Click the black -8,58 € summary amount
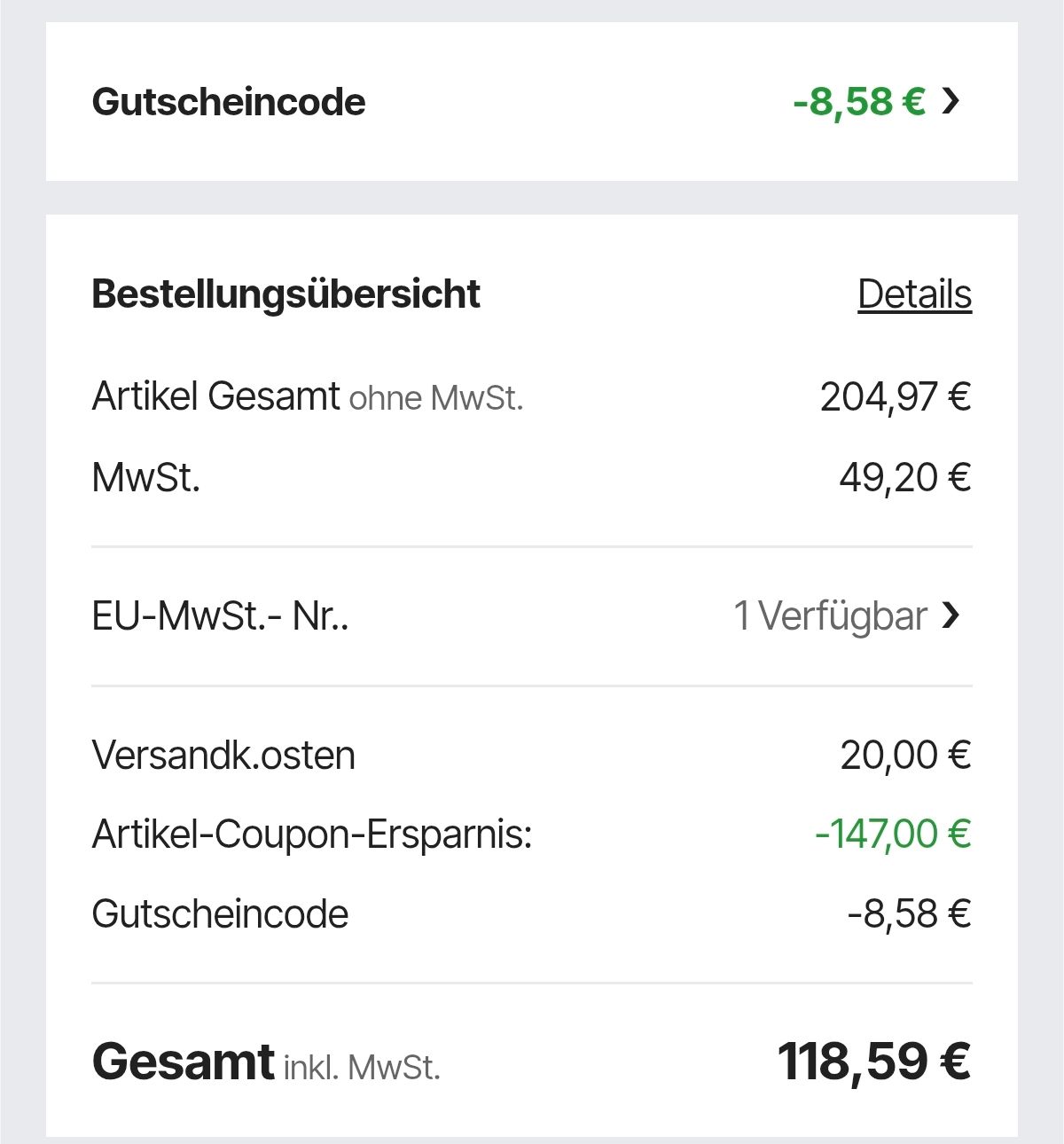The height and width of the screenshot is (1144, 1064). (909, 914)
